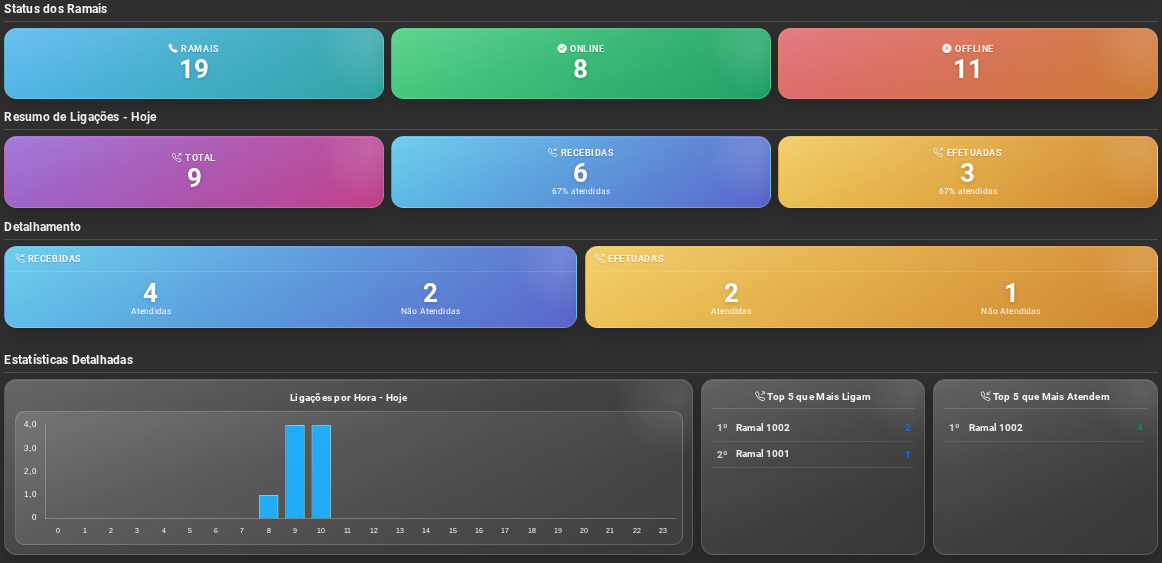
Task: Click the hour 12 x-axis label
Action: (374, 530)
